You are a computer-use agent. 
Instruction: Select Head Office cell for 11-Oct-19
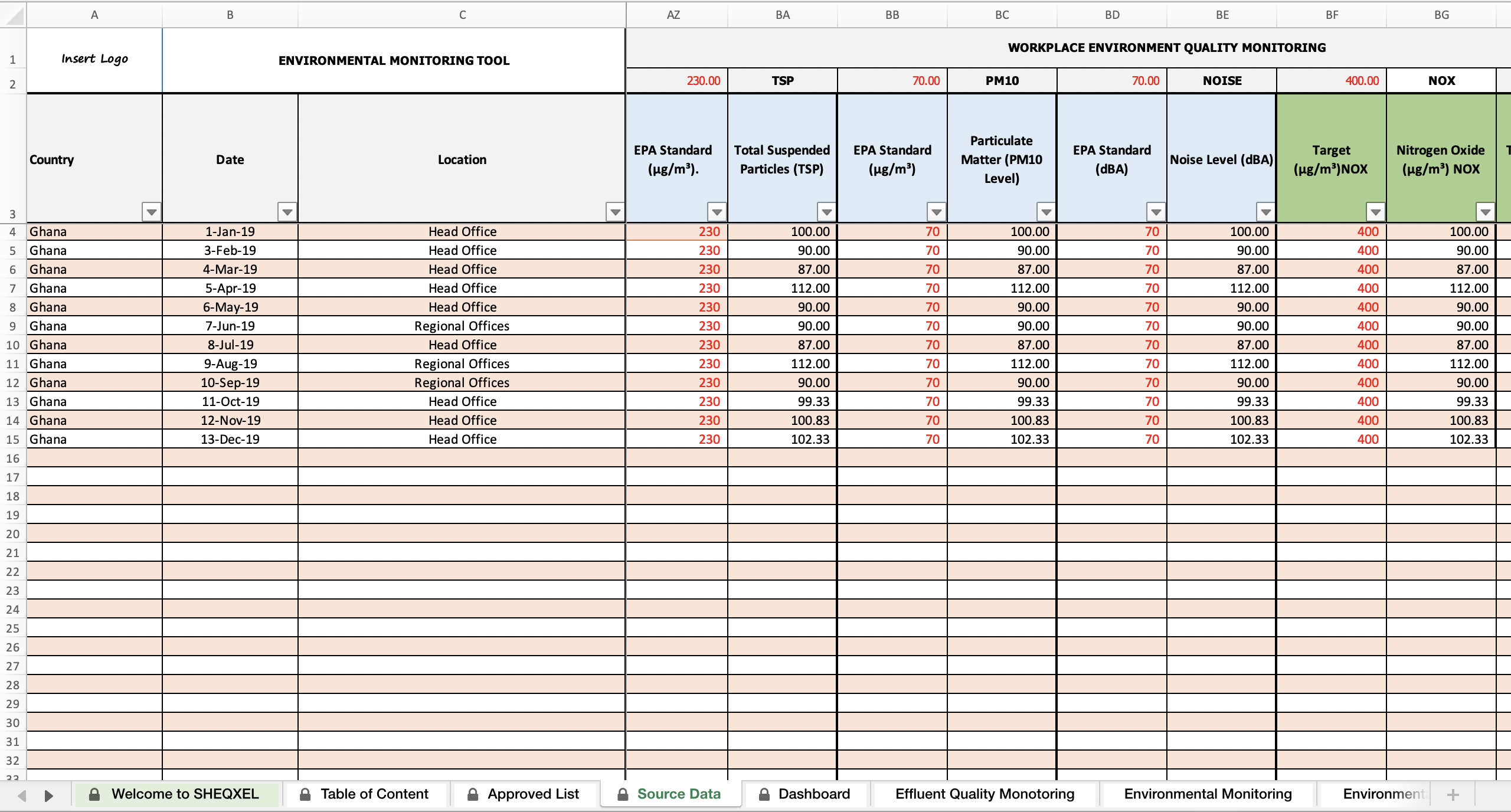462,402
